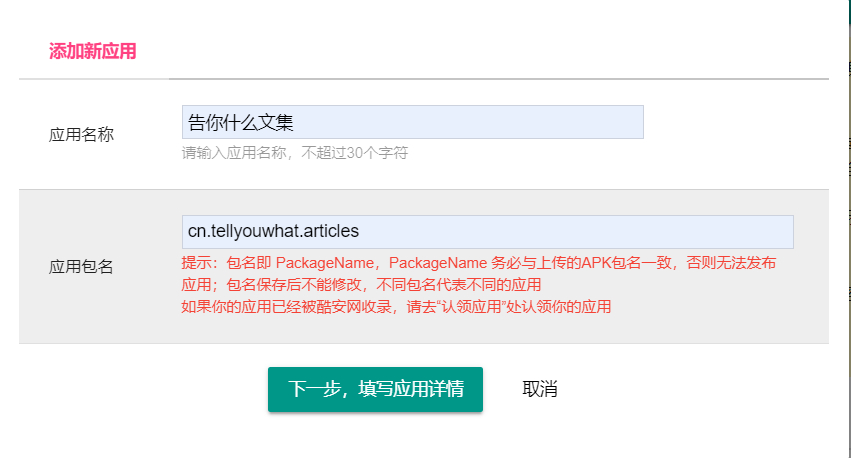The width and height of the screenshot is (851, 458).
Task: Focus the 应用包名 package name field
Action: click(x=487, y=232)
